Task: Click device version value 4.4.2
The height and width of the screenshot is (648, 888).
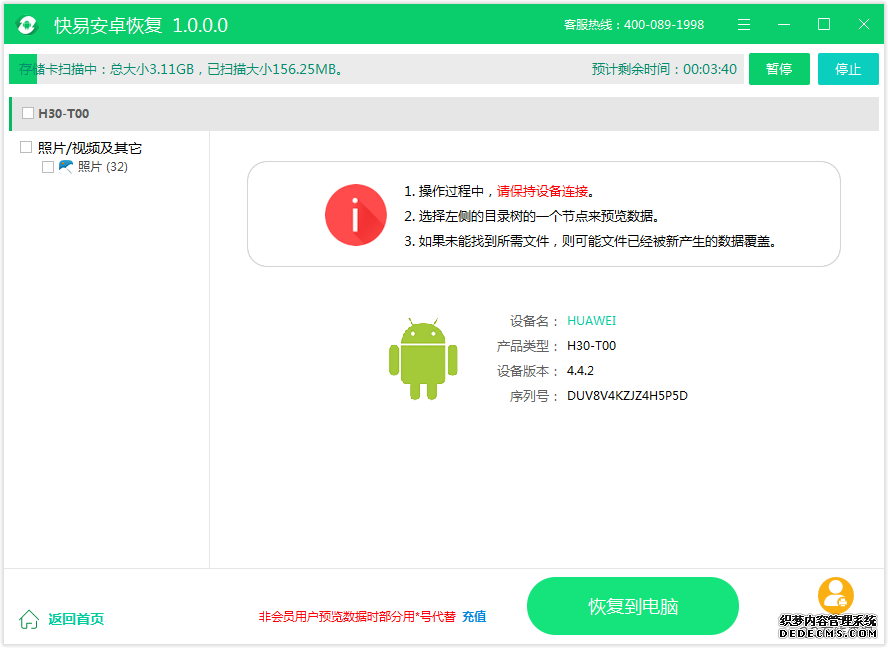Action: 580,370
